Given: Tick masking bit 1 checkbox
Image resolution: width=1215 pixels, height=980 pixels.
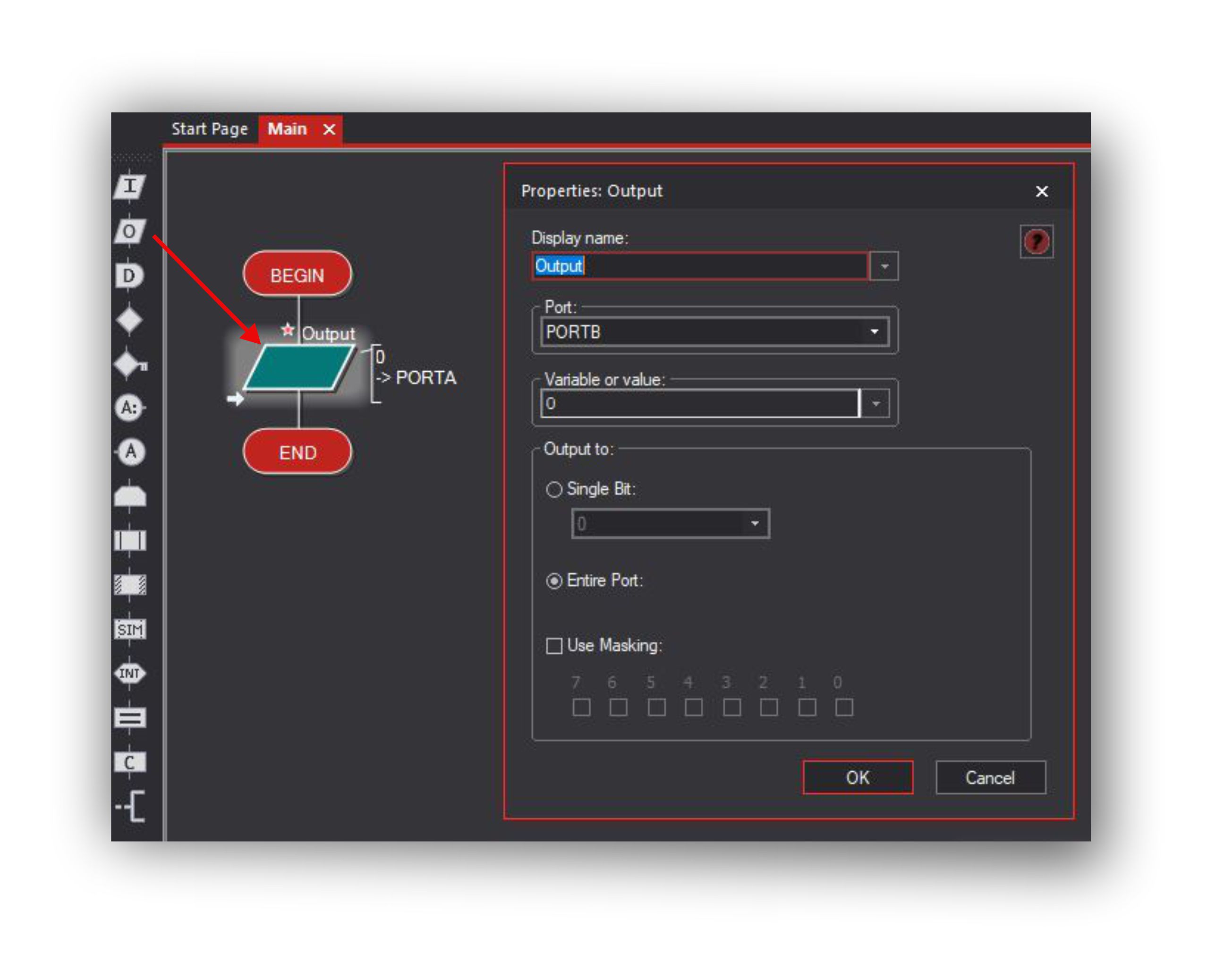Looking at the screenshot, I should coord(807,707).
